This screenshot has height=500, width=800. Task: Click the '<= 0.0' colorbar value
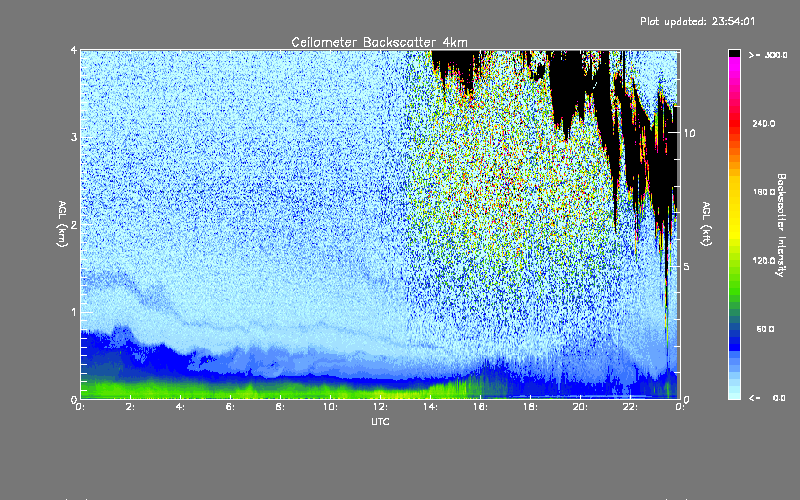click(767, 397)
